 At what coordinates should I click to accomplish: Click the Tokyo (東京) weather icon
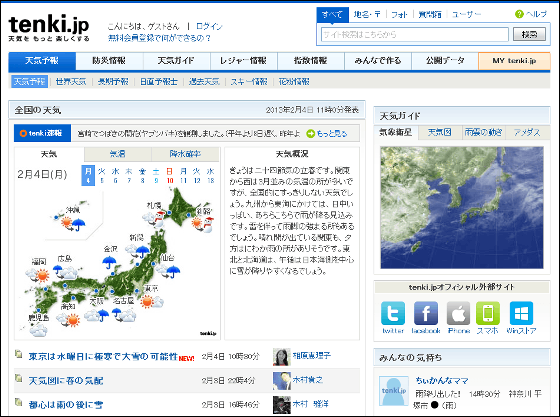(x=152, y=302)
